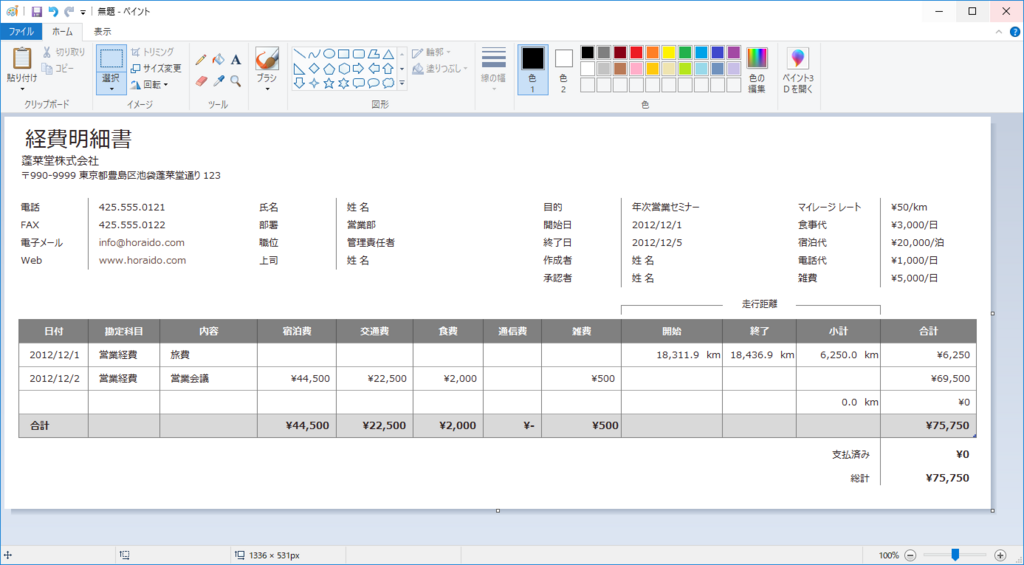Choose the Five-point star shape
Viewport: 1024px width, 565px height.
click(329, 83)
